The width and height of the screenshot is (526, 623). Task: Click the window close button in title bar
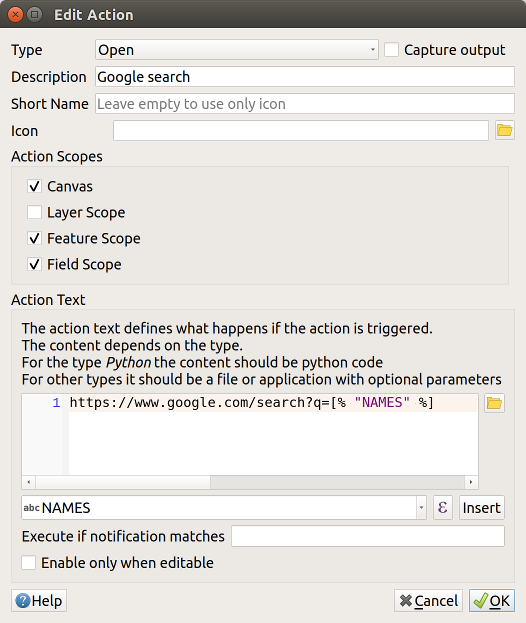(x=15, y=15)
